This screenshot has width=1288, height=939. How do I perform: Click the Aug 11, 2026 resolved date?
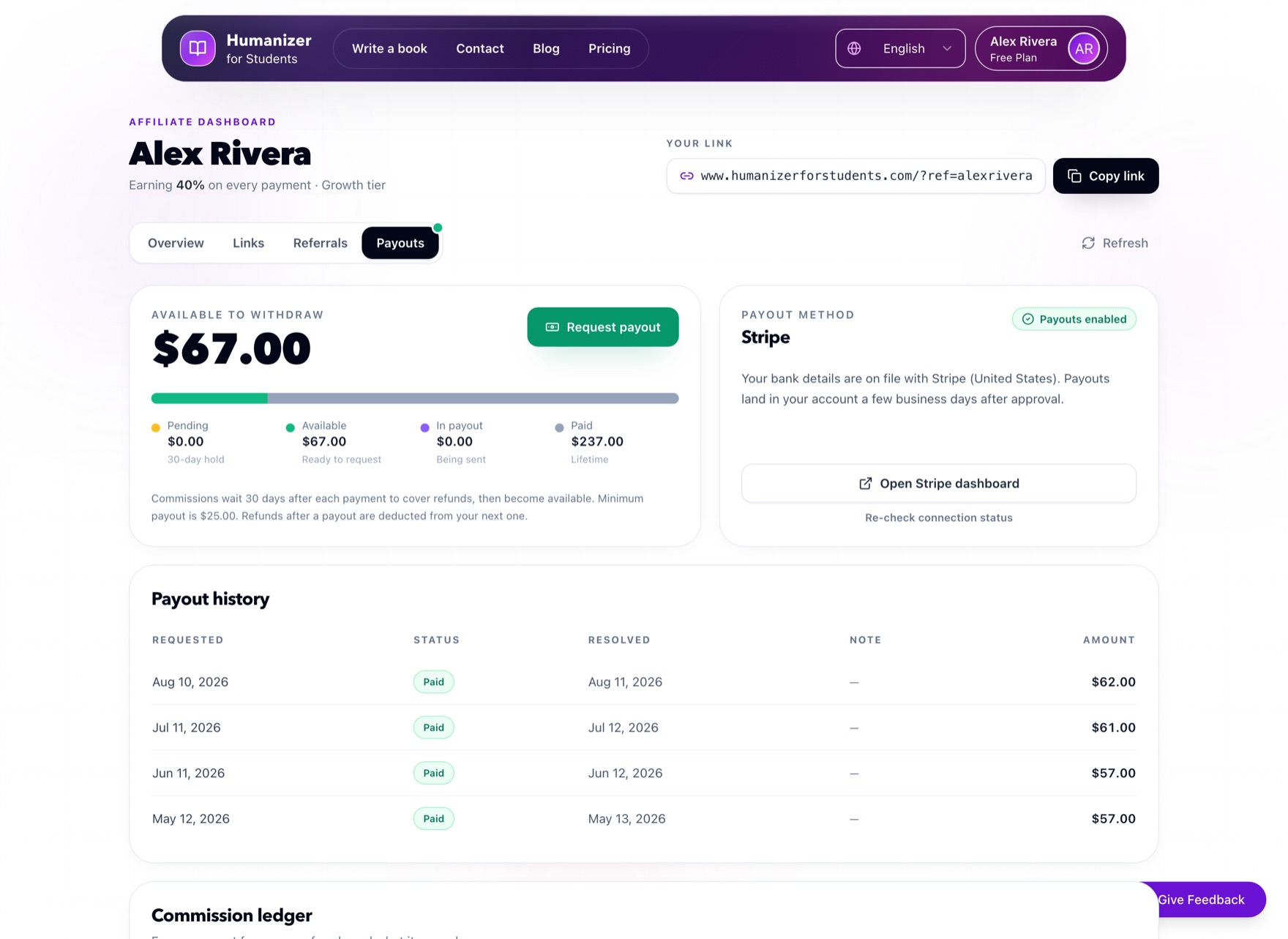pyautogui.click(x=625, y=682)
